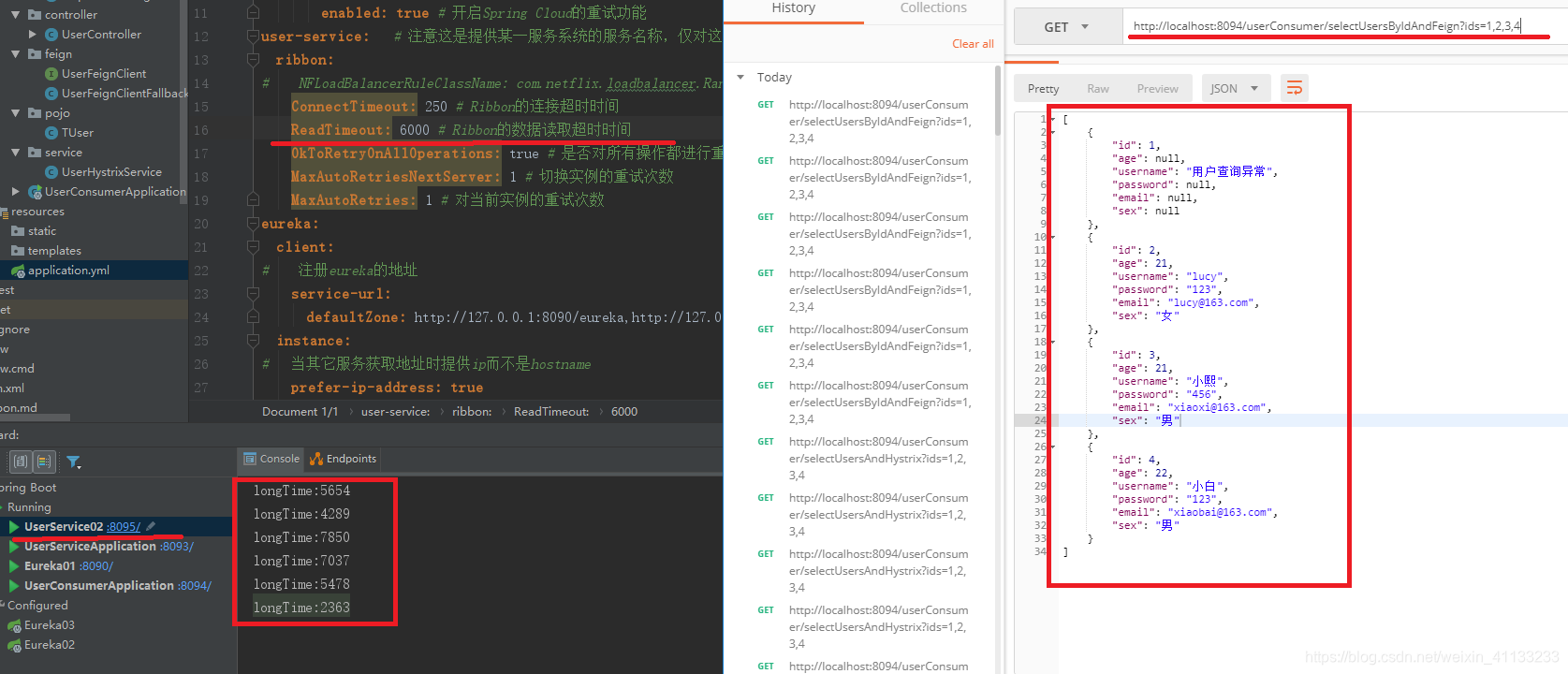Collapse JSON object at response line 10
1568x674 pixels.
pos(1052,238)
